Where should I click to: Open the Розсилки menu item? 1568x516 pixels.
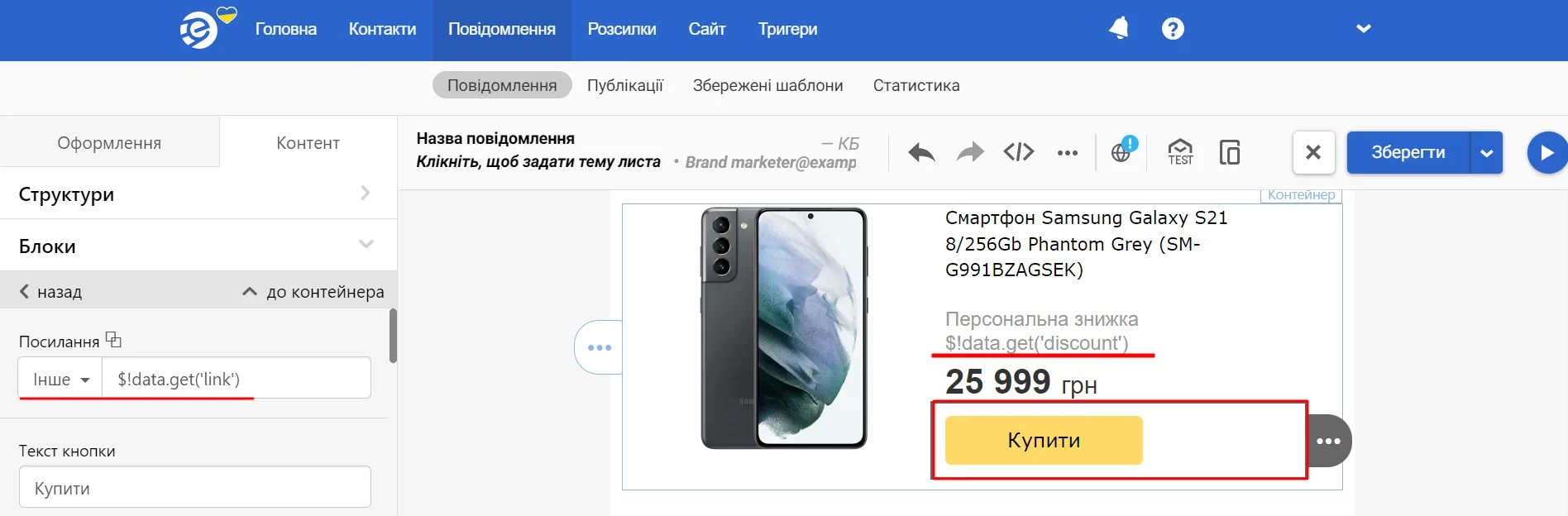point(622,30)
